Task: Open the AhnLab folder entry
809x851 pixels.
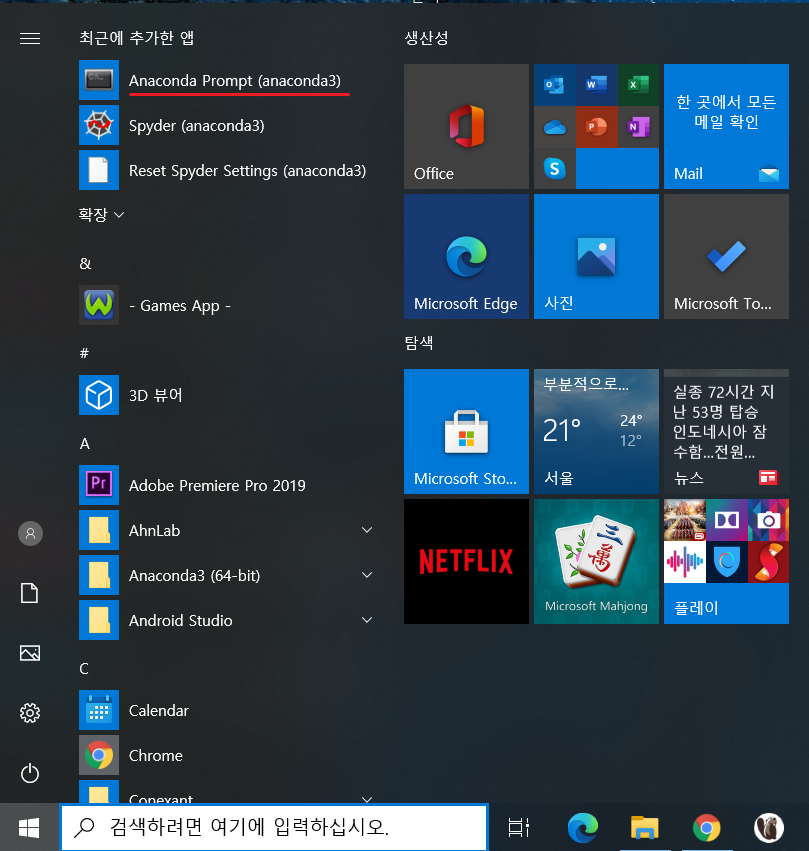Action: point(228,530)
